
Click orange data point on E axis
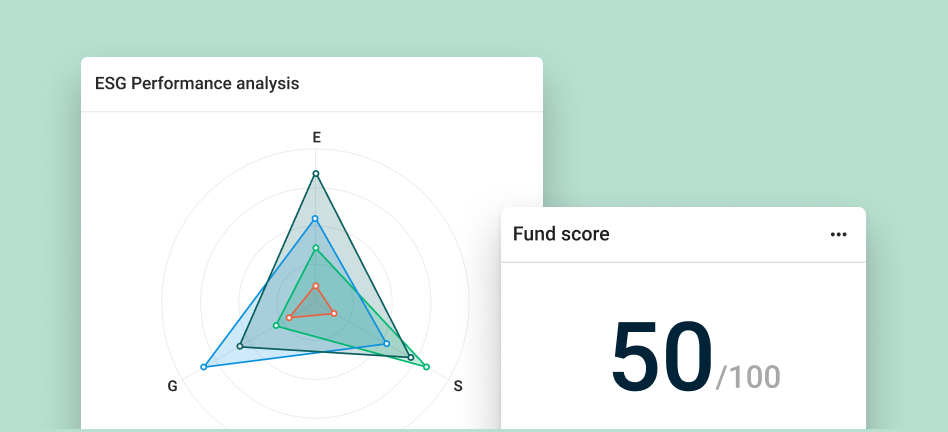(316, 286)
